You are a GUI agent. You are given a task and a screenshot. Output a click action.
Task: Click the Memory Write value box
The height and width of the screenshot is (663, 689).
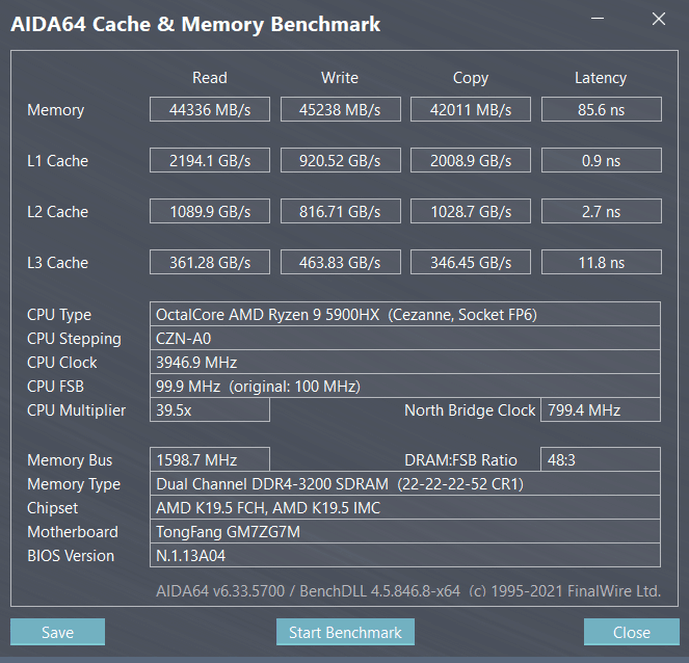[x=340, y=110]
